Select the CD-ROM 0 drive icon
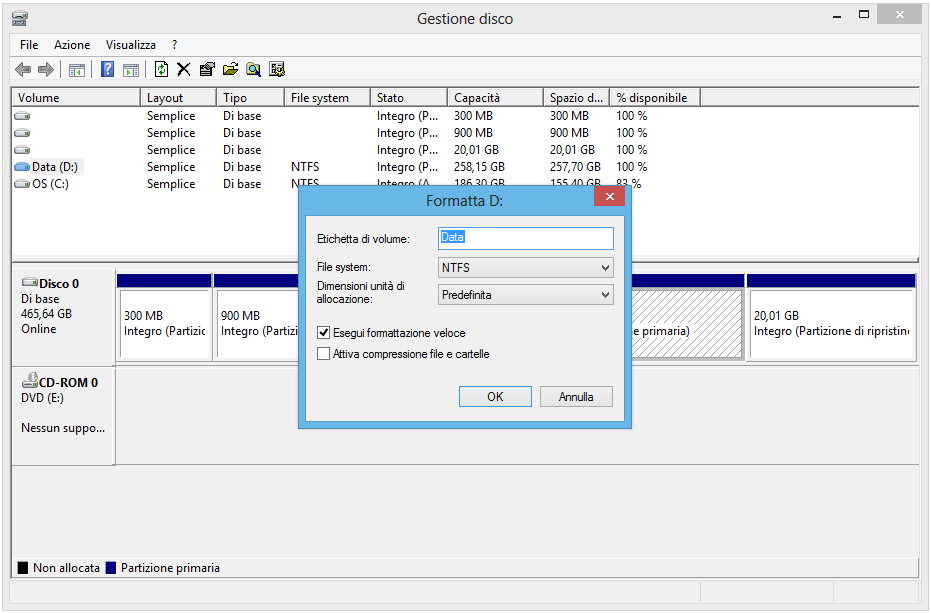Viewport: 931px width, 613px height. tap(30, 382)
